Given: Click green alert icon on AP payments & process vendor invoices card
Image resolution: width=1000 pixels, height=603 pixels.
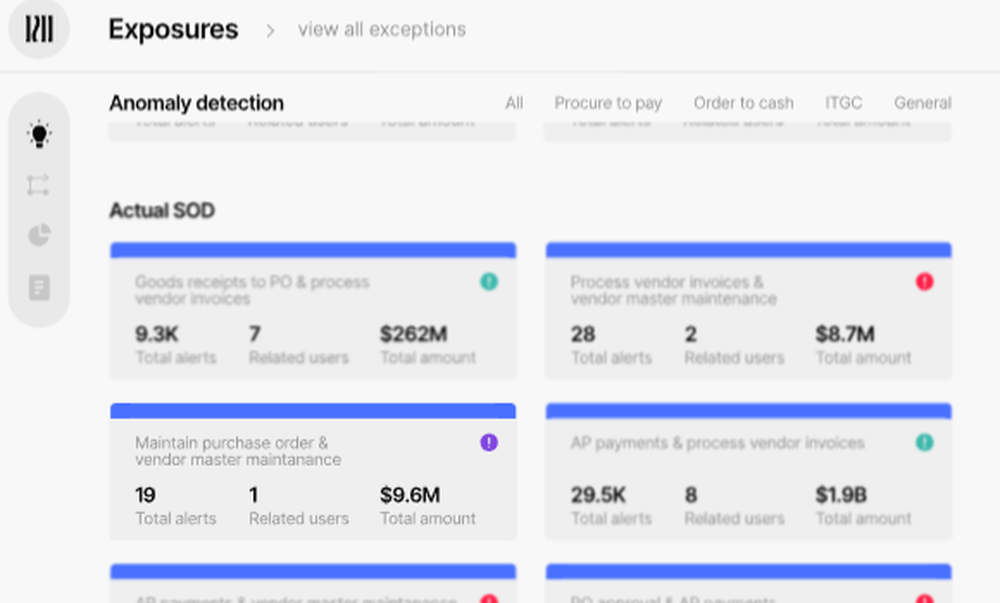Looking at the screenshot, I should click(x=925, y=442).
